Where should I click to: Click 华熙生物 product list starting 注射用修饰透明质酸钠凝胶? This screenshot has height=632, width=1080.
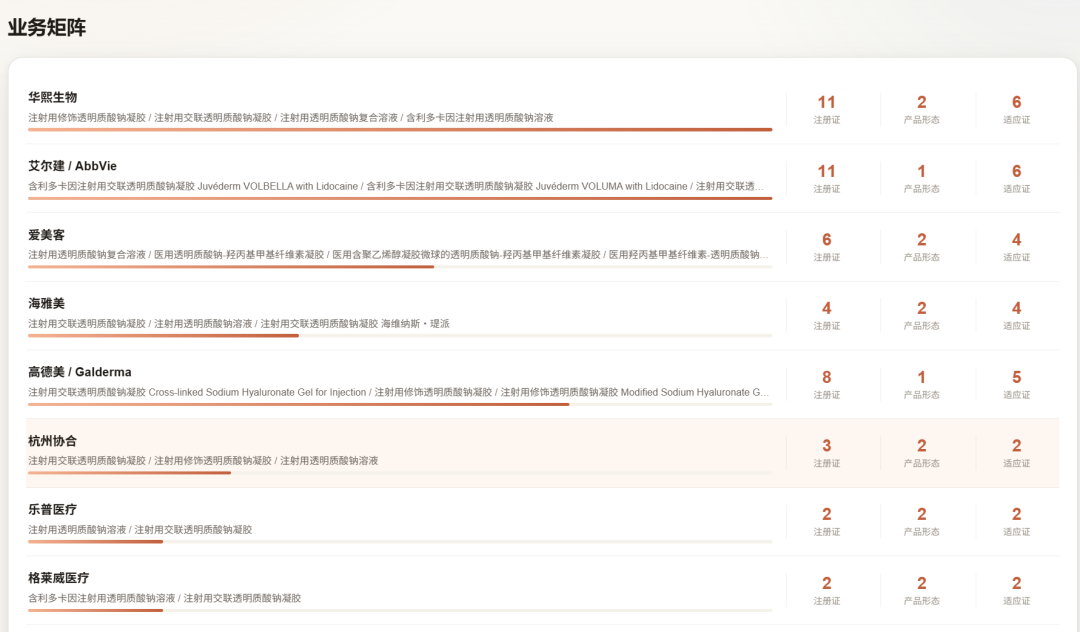(291, 118)
